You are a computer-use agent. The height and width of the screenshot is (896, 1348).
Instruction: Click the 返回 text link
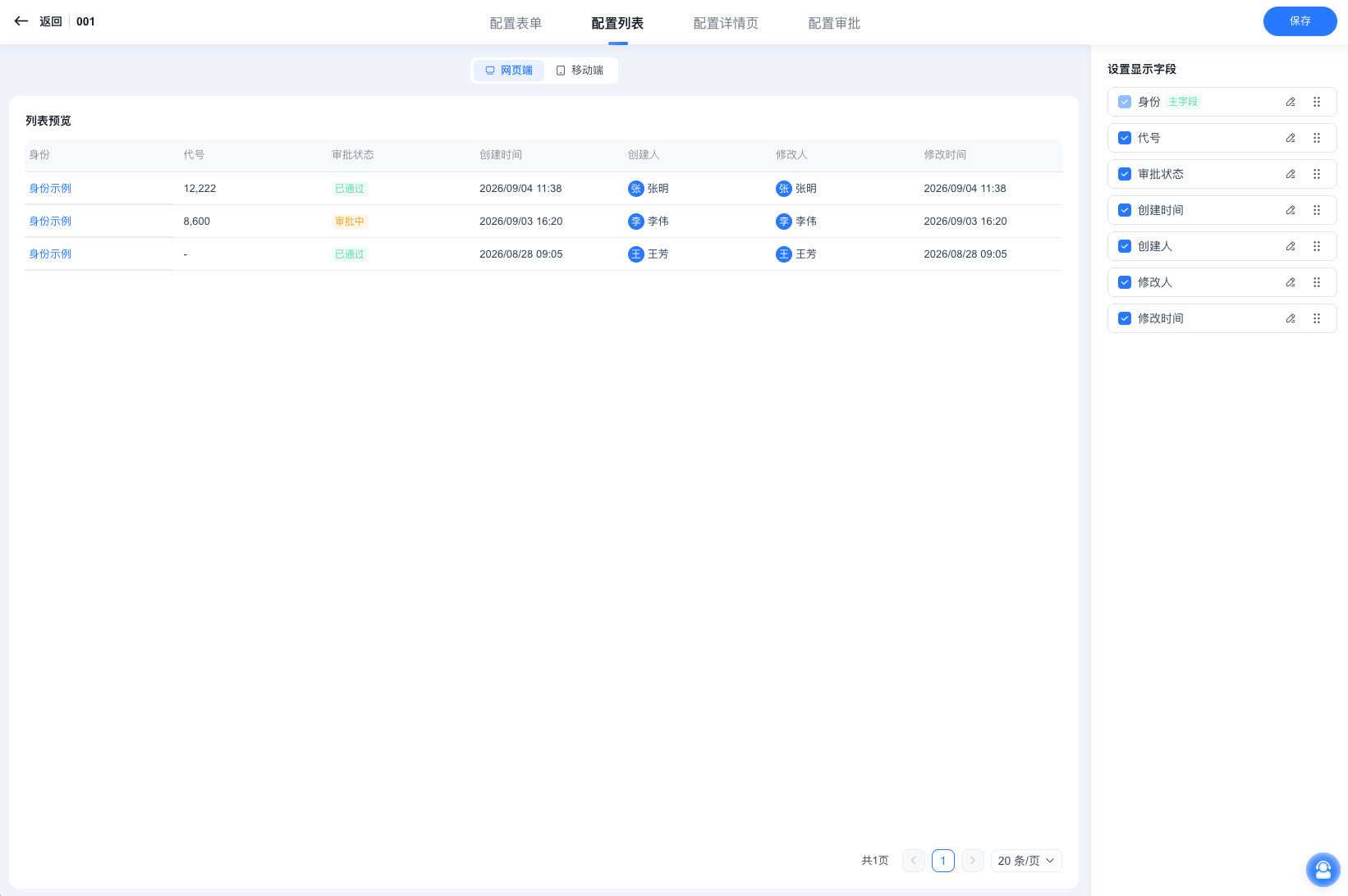(51, 21)
